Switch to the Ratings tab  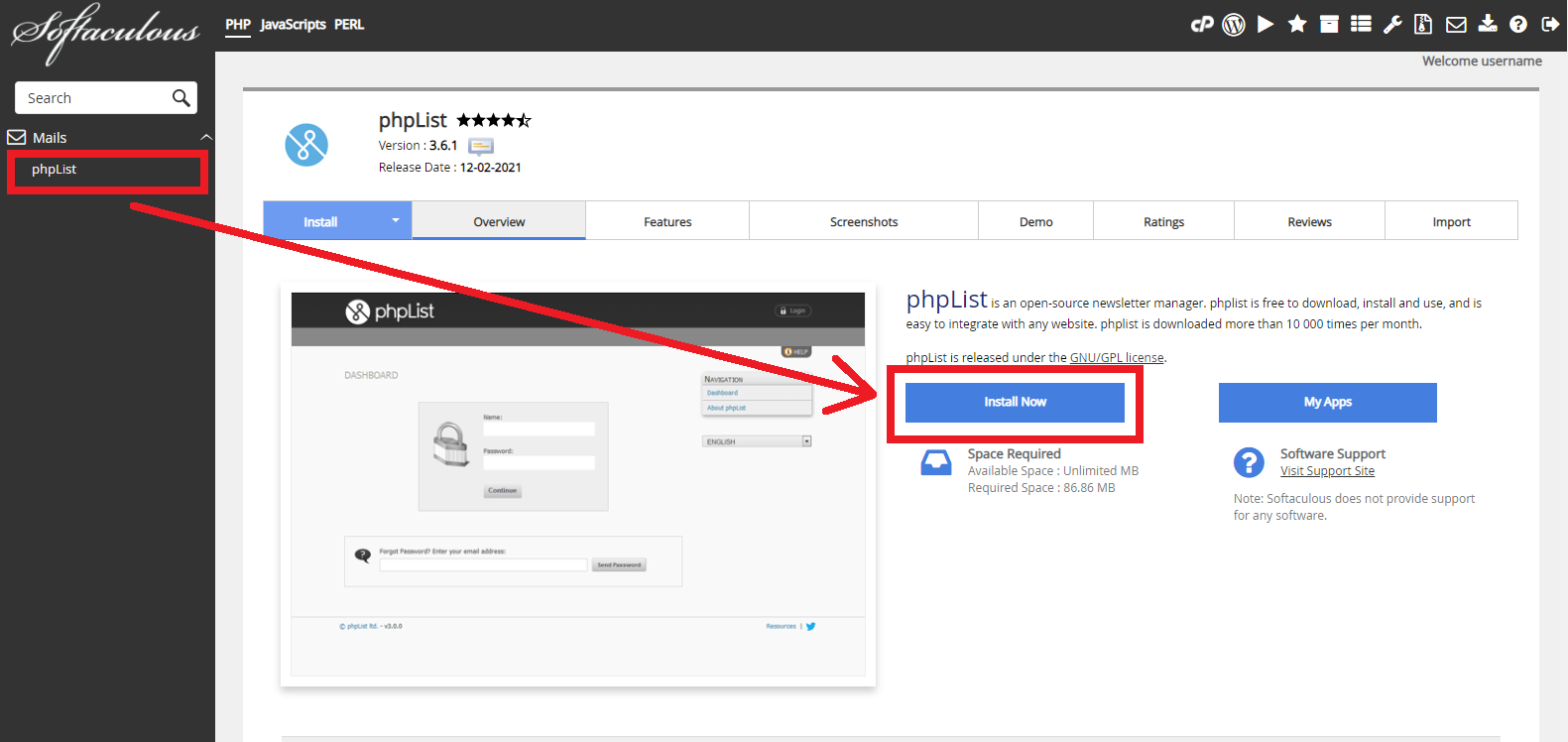pyautogui.click(x=1164, y=221)
